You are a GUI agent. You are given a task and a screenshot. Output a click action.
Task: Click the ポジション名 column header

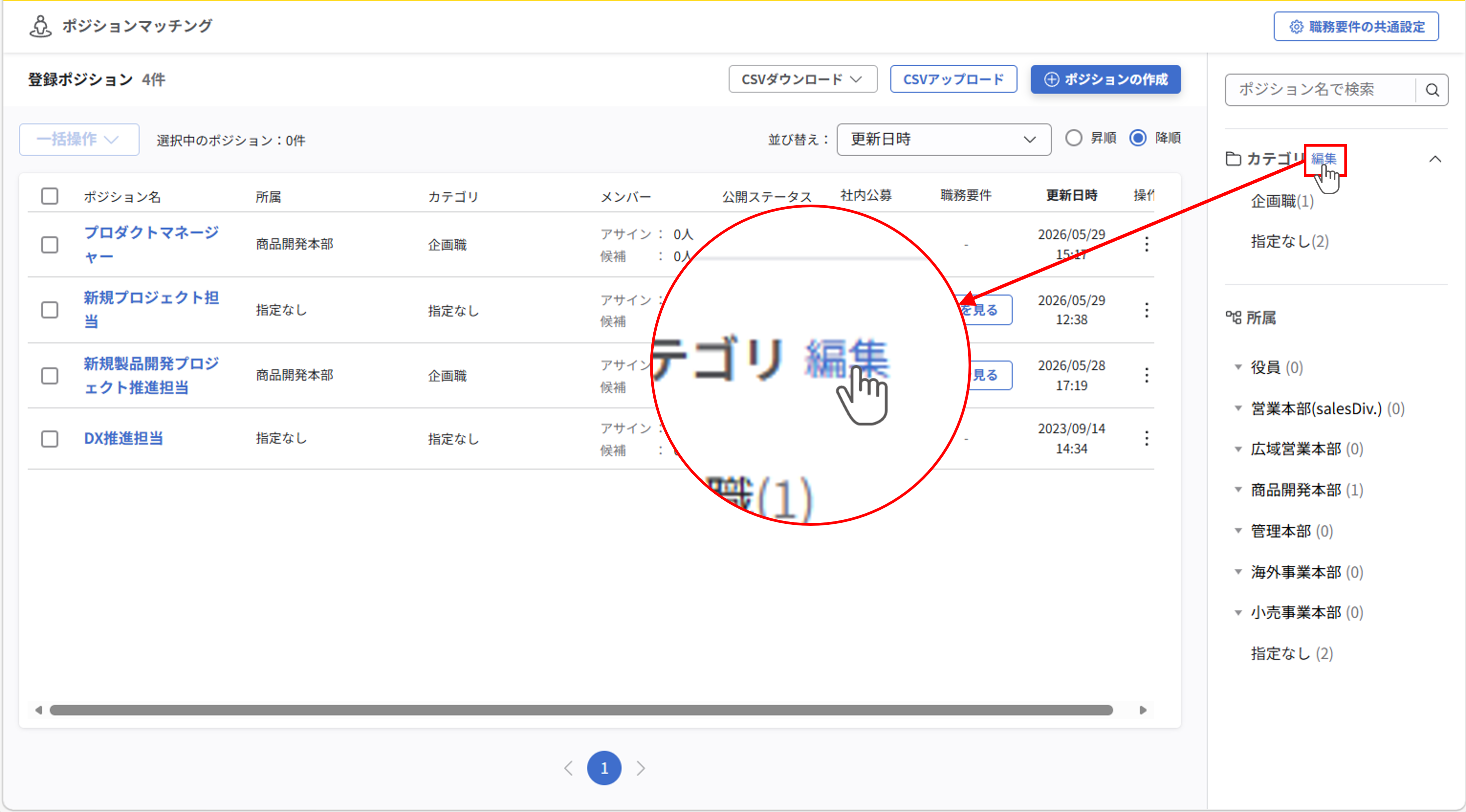(122, 197)
